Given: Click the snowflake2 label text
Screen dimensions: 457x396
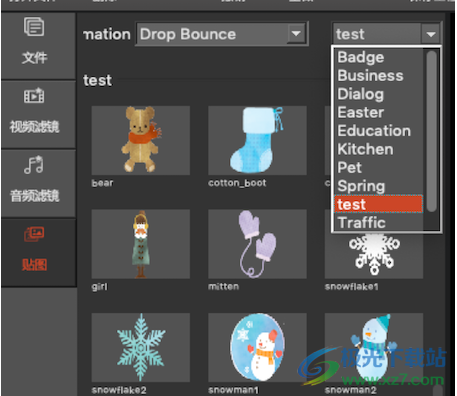Looking at the screenshot, I should point(119,390).
